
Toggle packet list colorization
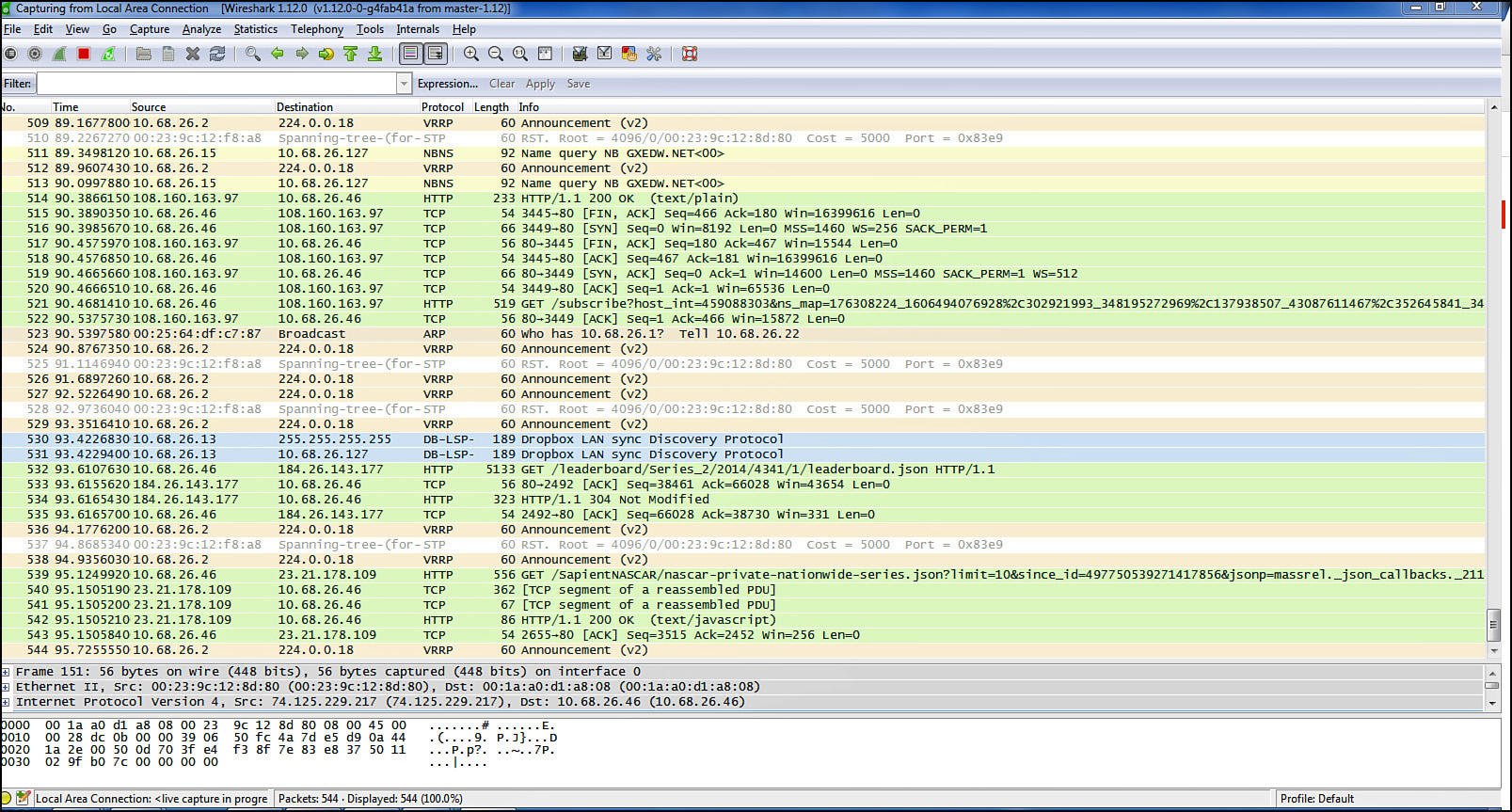click(x=410, y=54)
